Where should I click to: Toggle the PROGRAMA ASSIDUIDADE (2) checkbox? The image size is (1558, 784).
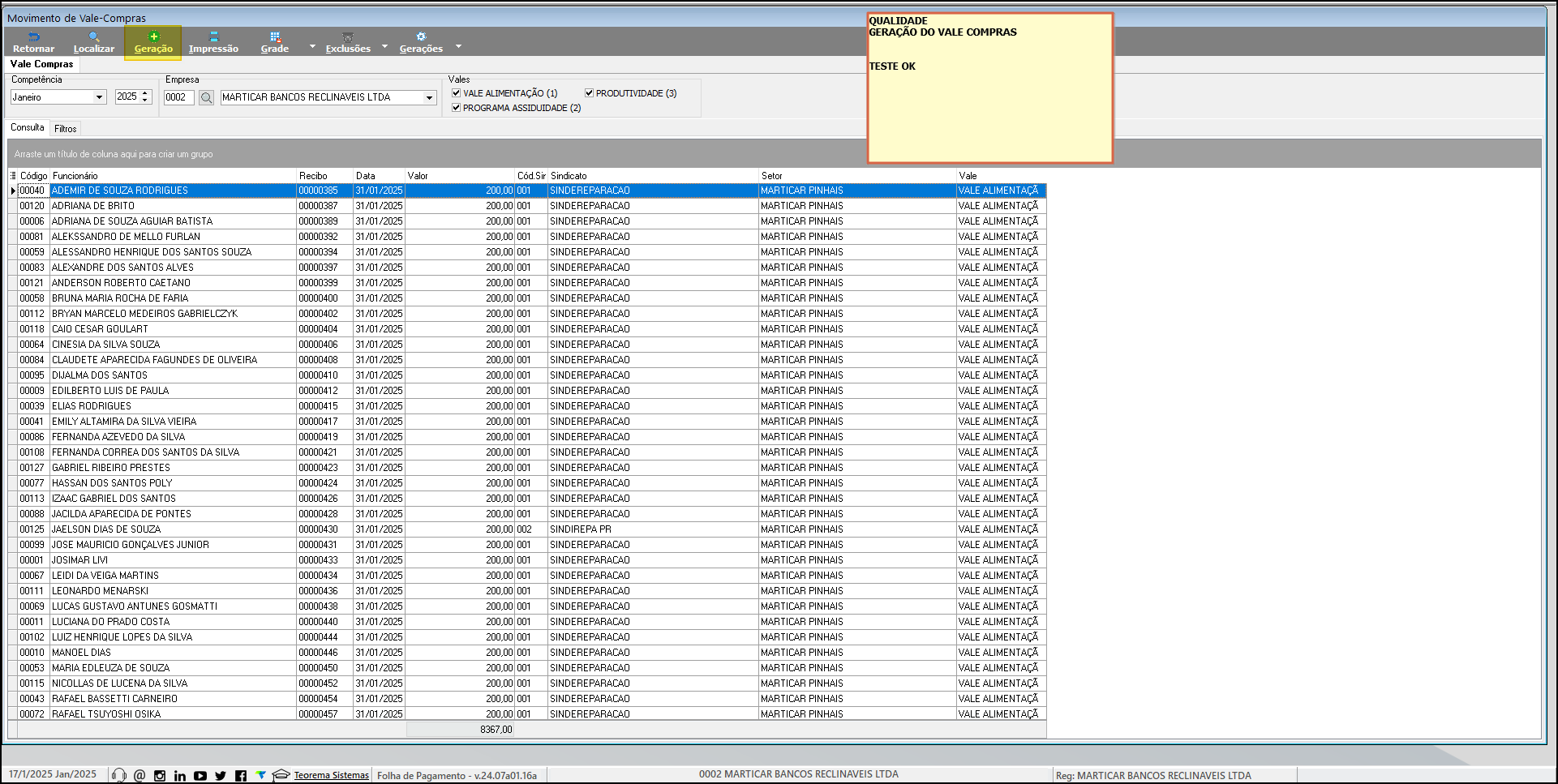457,108
